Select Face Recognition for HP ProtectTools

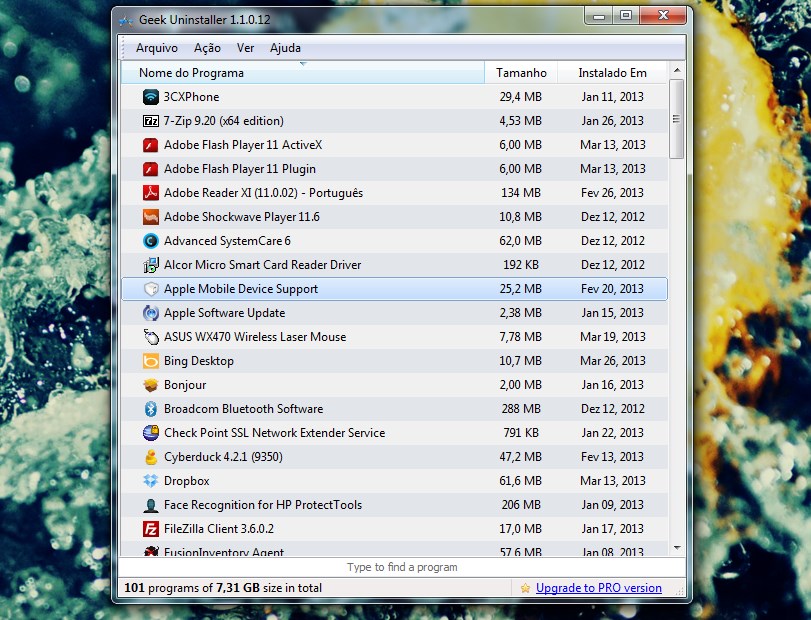coord(263,505)
